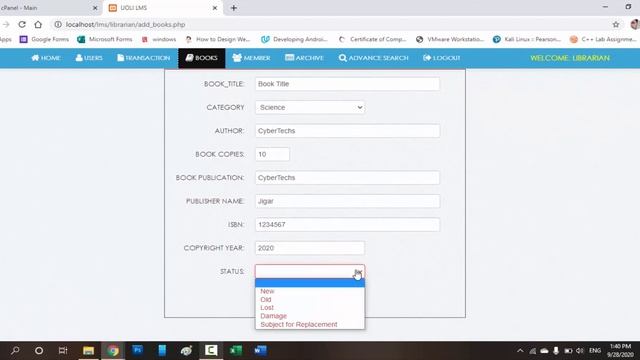Open the windows bookmark

(159, 39)
